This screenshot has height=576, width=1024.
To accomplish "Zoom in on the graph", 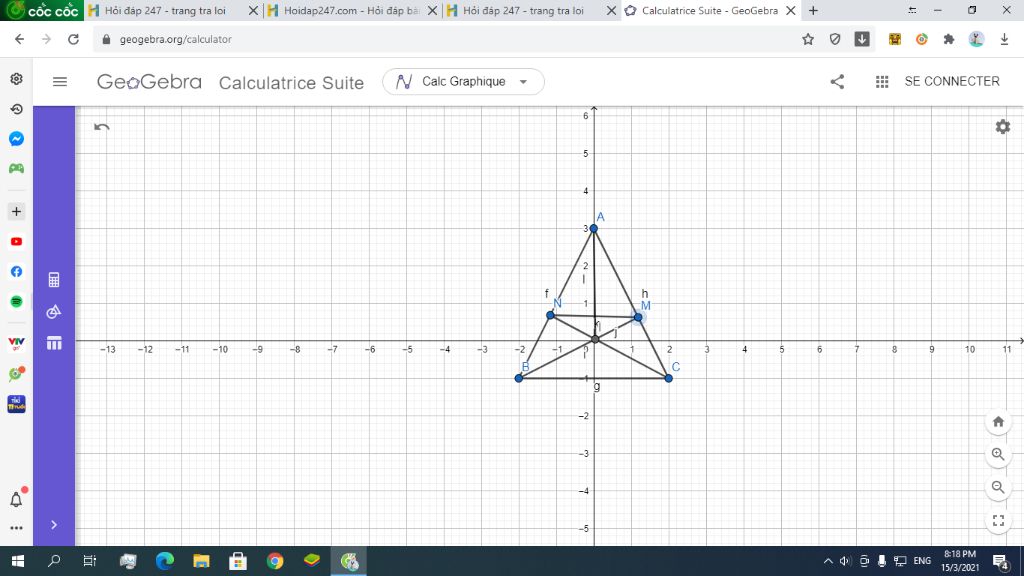I will click(x=998, y=454).
